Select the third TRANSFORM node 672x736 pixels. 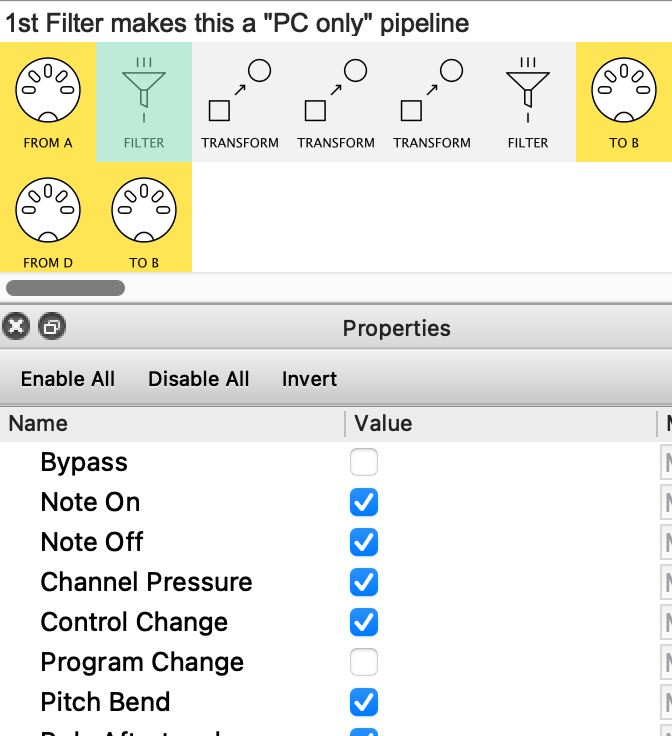(432, 101)
